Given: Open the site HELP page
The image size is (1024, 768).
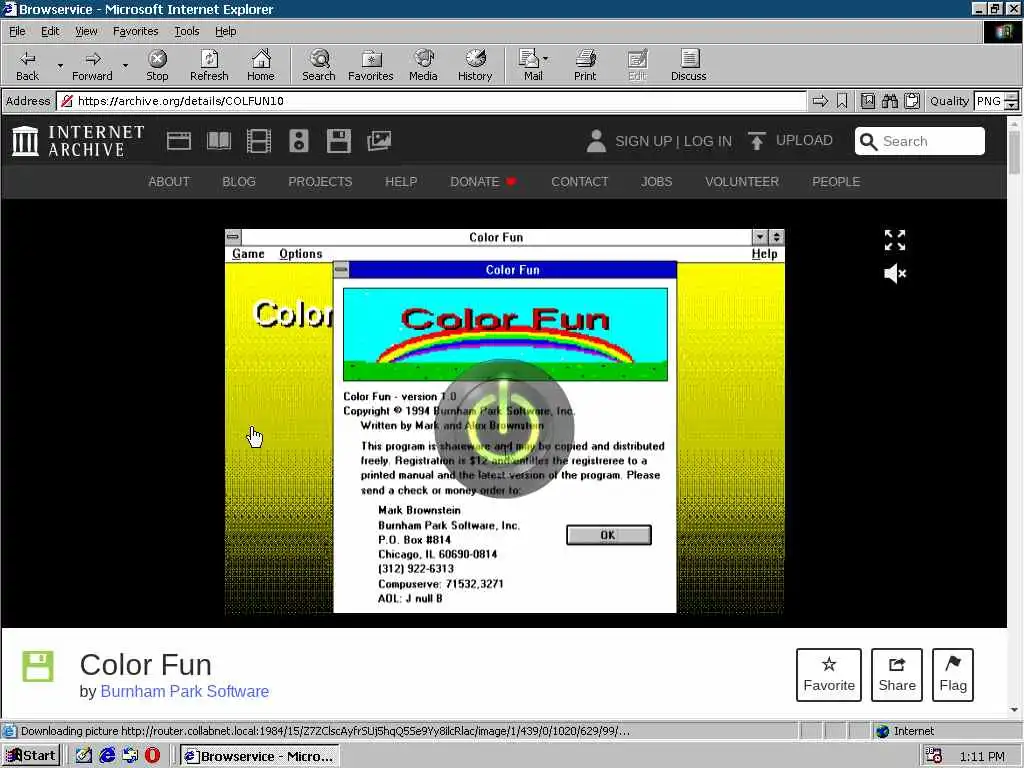Looking at the screenshot, I should [x=400, y=182].
